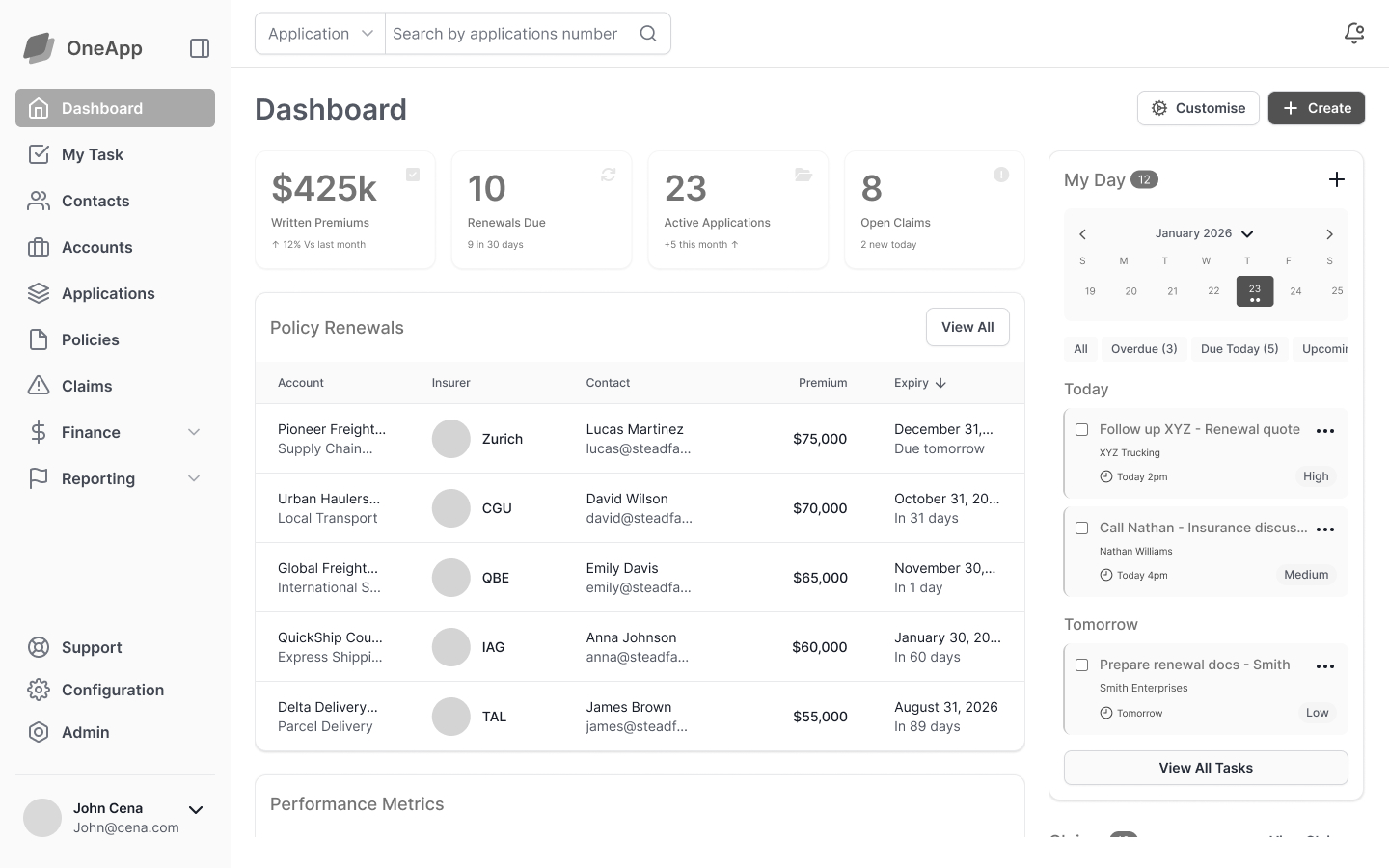The width and height of the screenshot is (1389, 868).
Task: Check the Follow up XYZ task checkbox
Action: (x=1081, y=430)
